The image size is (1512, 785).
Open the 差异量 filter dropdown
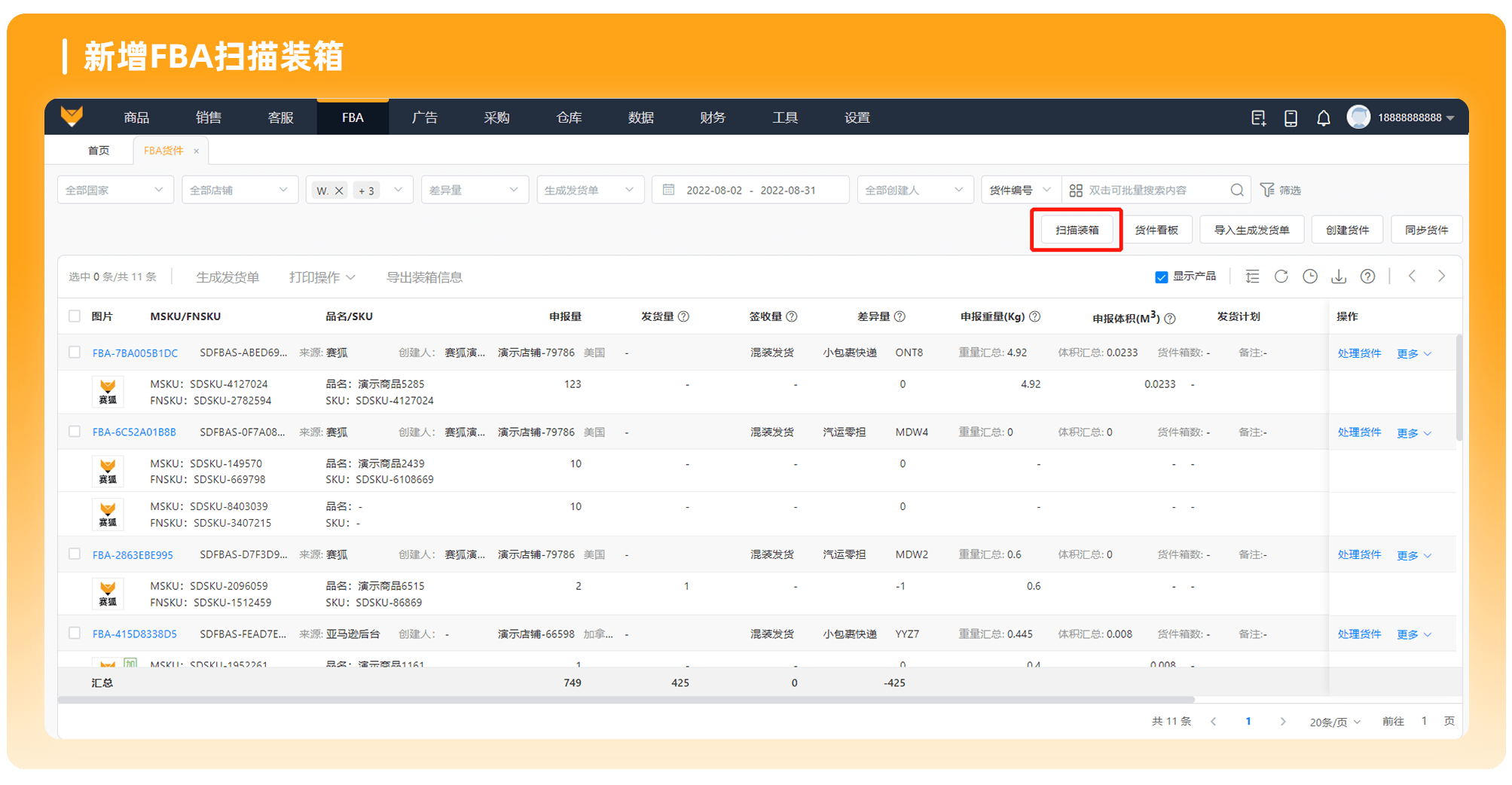point(475,190)
